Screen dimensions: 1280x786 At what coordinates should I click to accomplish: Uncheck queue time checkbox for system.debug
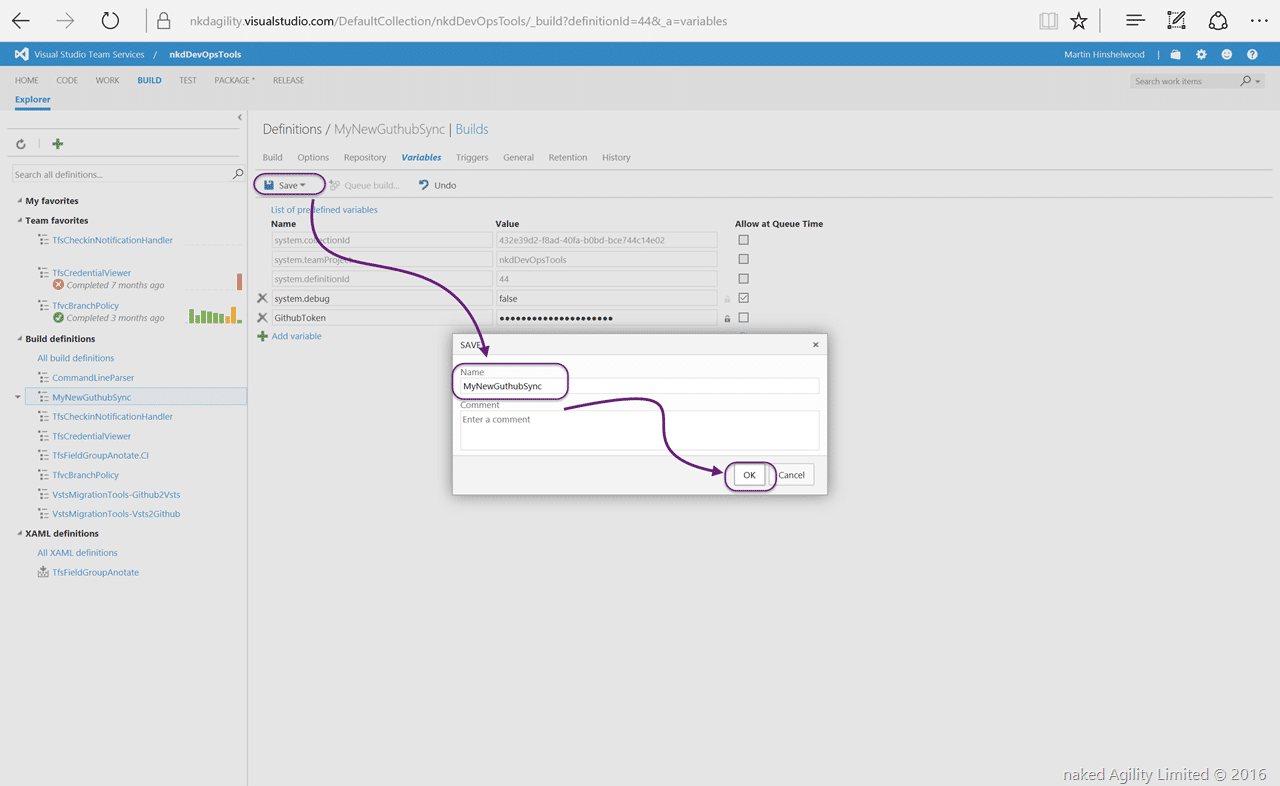click(x=743, y=298)
